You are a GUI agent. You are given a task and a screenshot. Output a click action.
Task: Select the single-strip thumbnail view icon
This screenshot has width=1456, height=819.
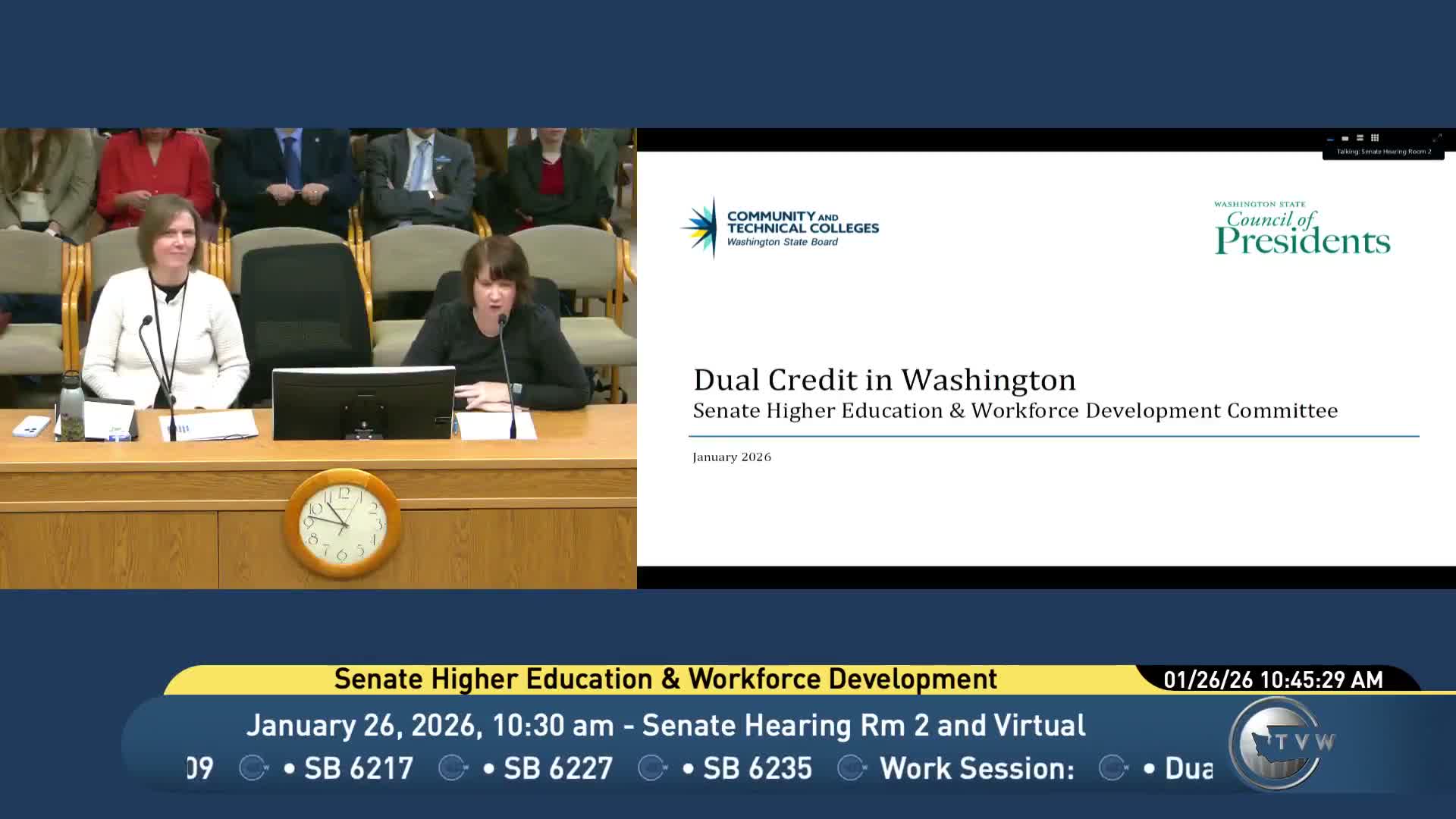pyautogui.click(x=1345, y=139)
